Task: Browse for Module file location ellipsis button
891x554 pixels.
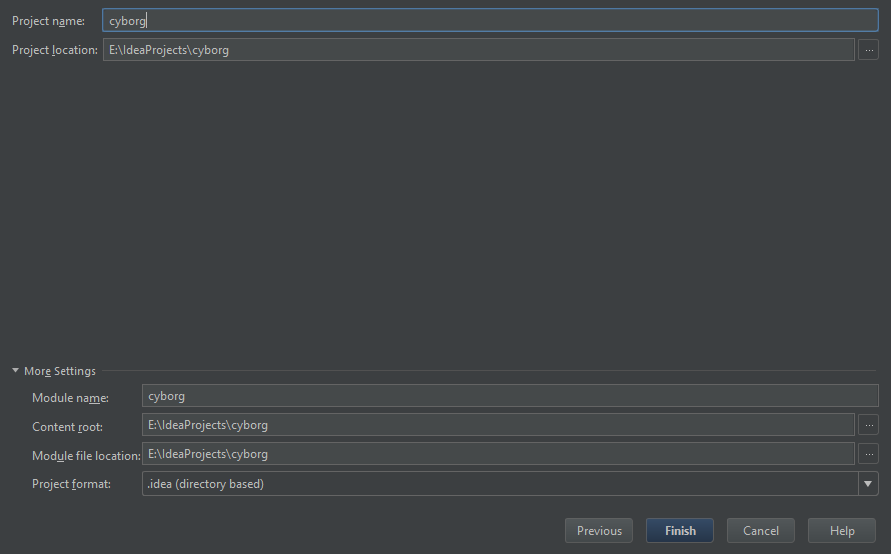Action: point(869,454)
